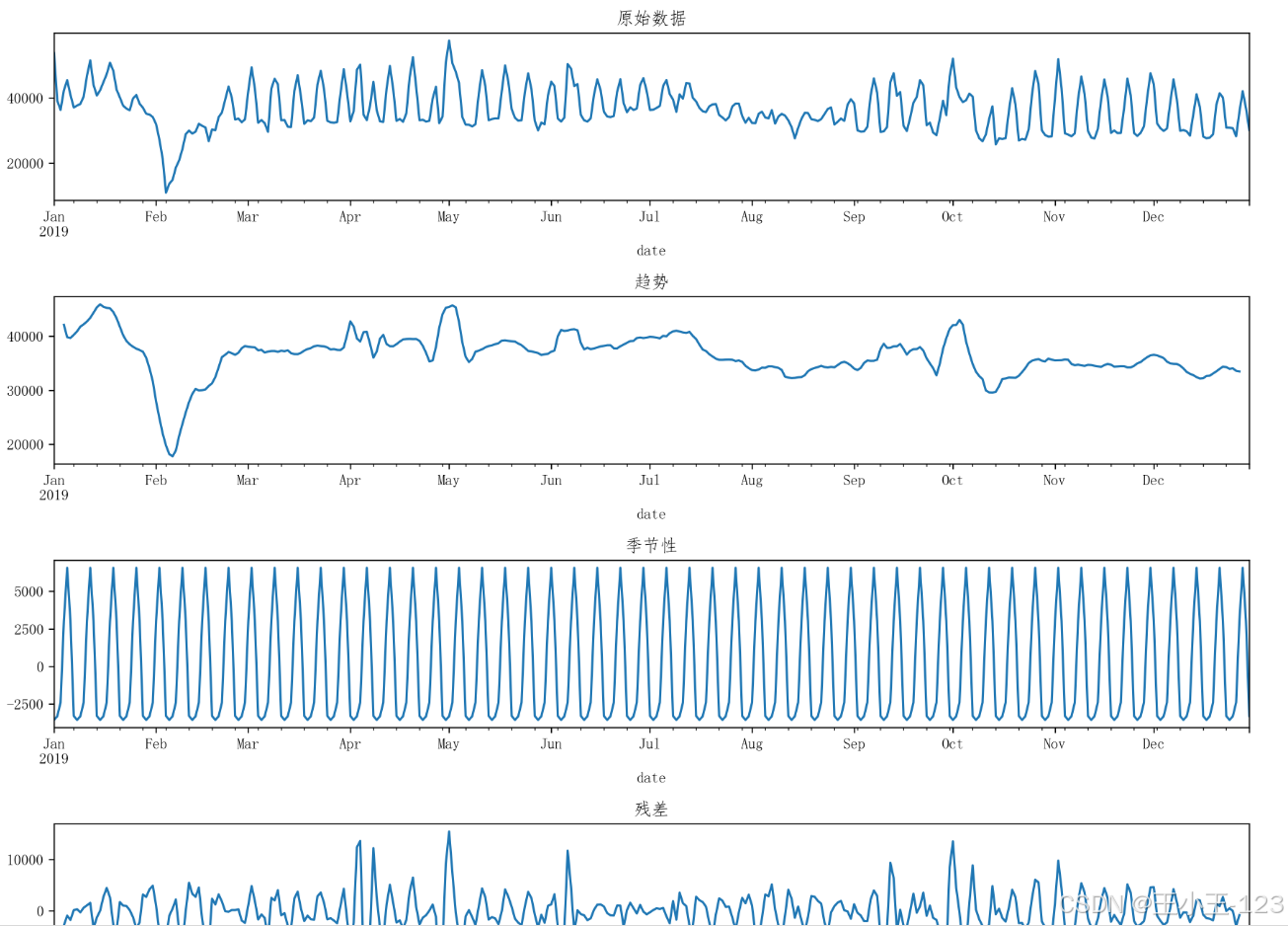The height and width of the screenshot is (926, 1288).
Task: Click the 残差 chart title
Action: [x=651, y=809]
